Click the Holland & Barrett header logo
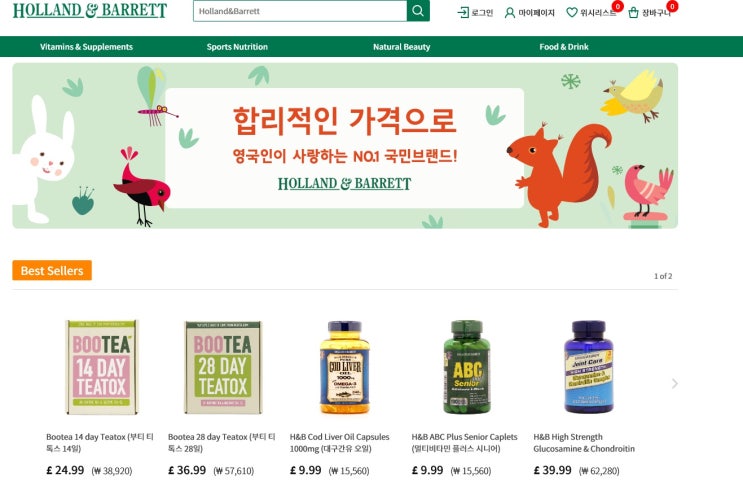 90,10
